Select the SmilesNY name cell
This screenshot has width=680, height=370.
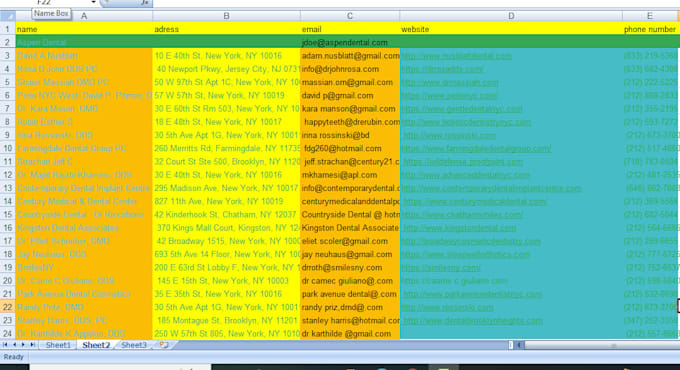tap(84, 268)
